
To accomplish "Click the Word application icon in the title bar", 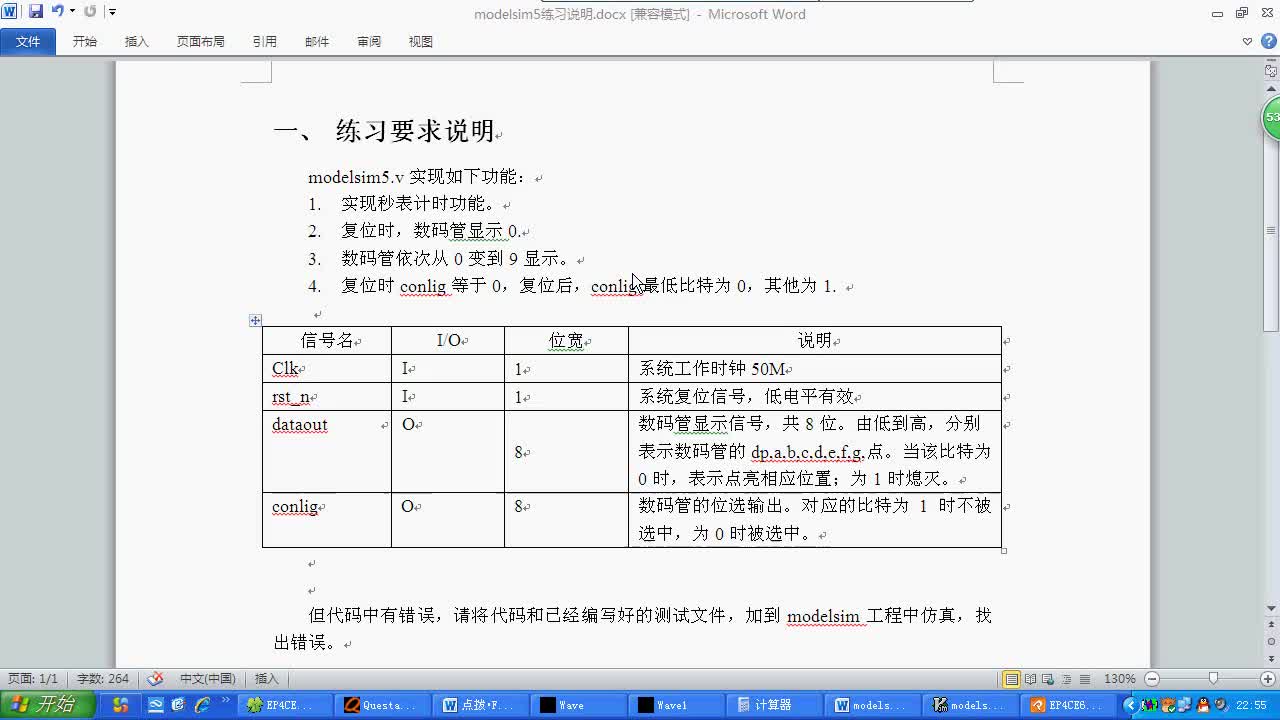I will [10, 11].
